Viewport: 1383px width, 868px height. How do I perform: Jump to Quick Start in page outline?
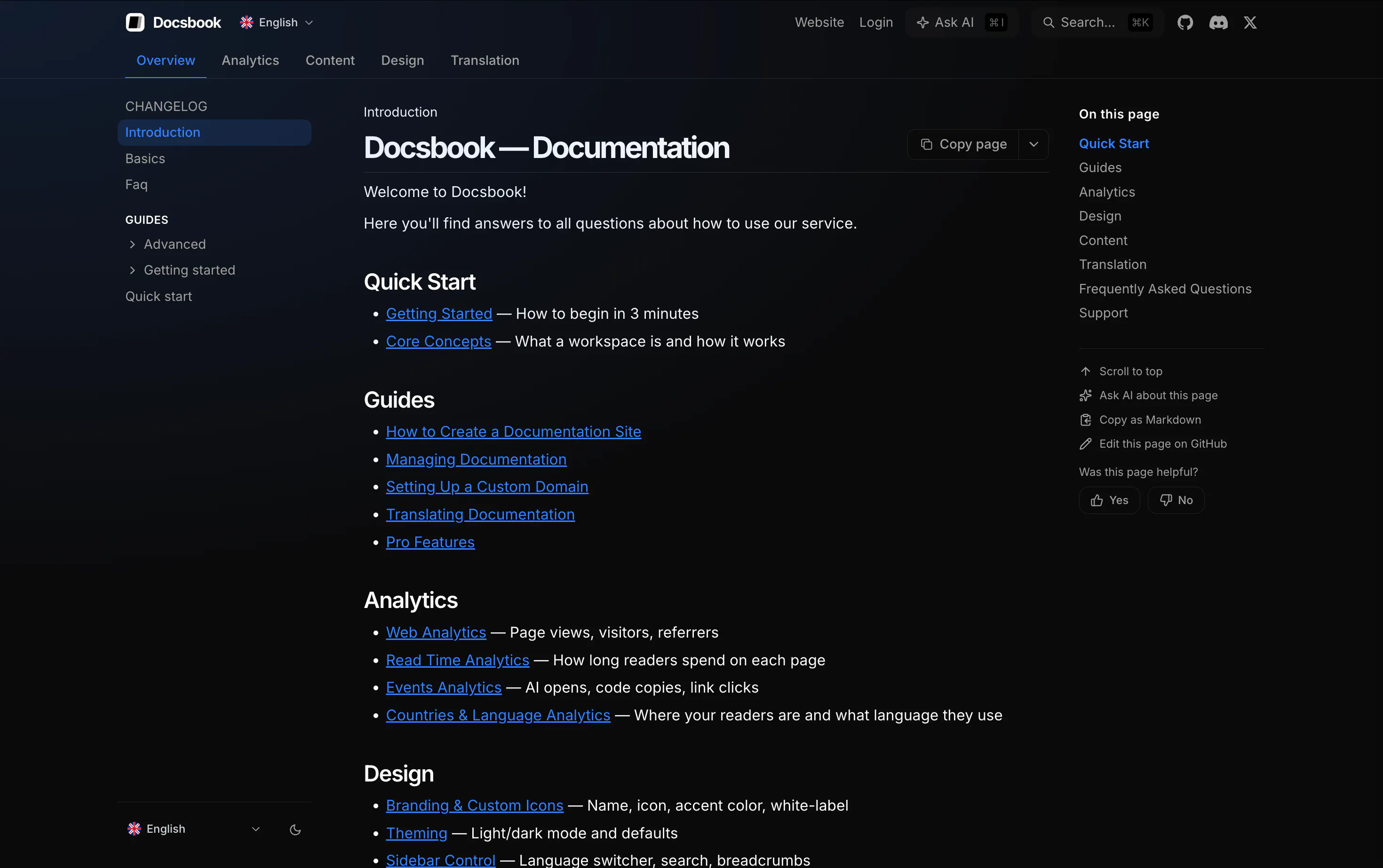pyautogui.click(x=1113, y=143)
